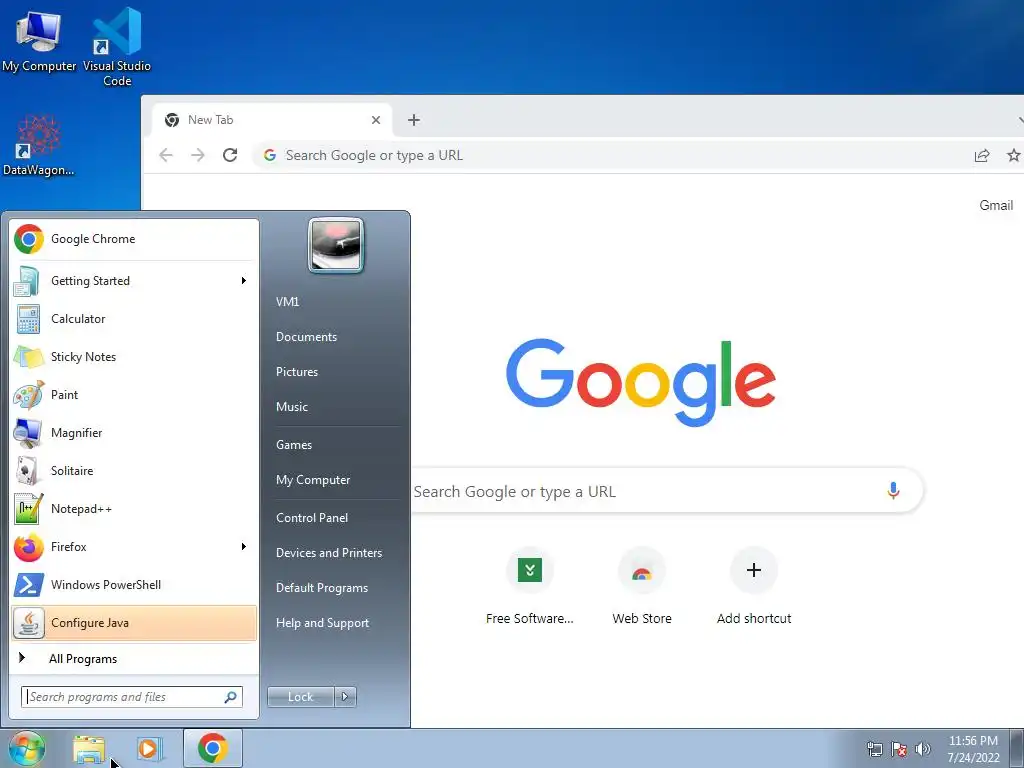The image size is (1024, 768).
Task: Open Default Programs
Action: click(x=322, y=588)
